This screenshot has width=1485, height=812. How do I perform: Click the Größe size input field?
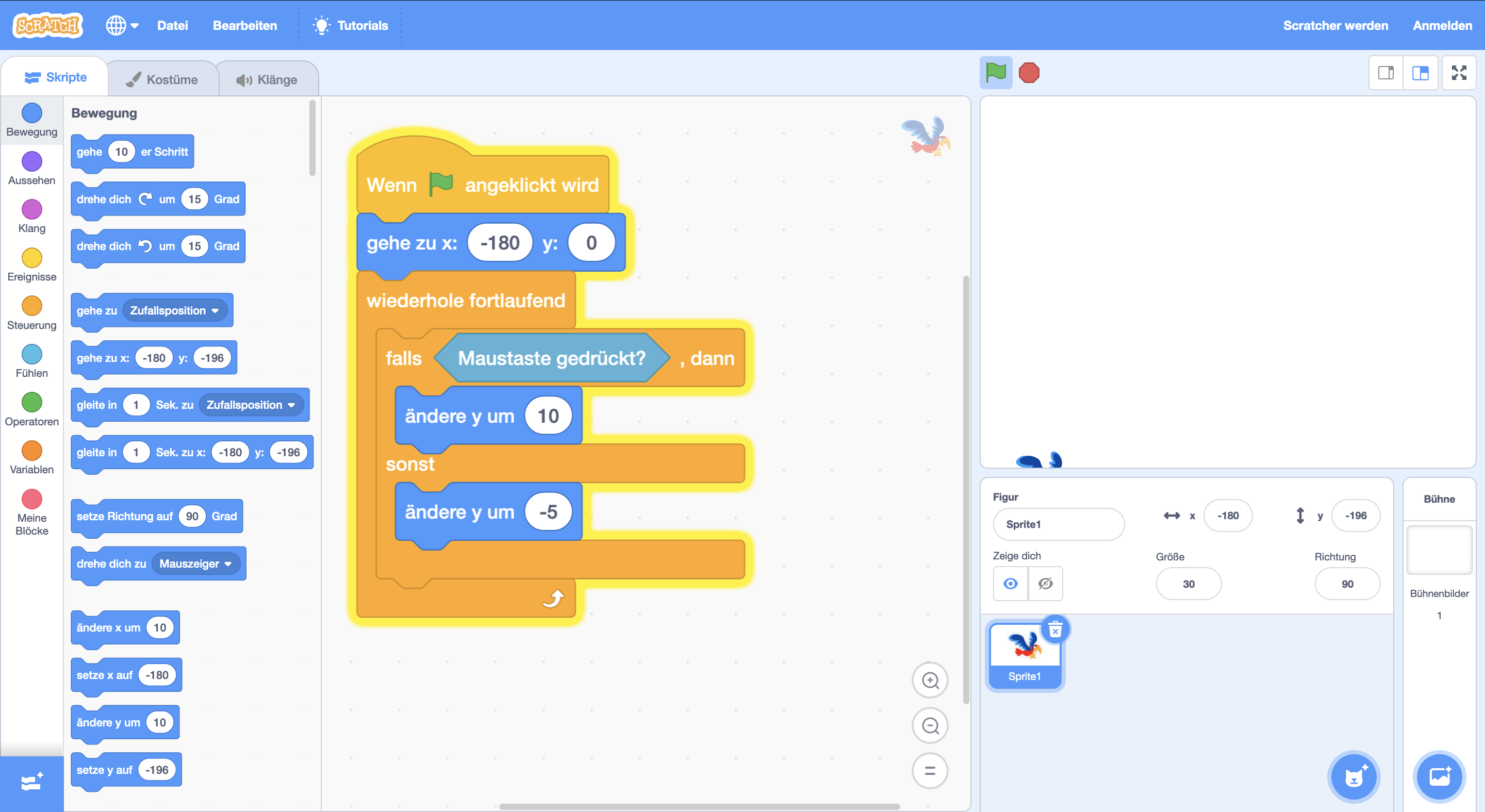coord(1188,584)
